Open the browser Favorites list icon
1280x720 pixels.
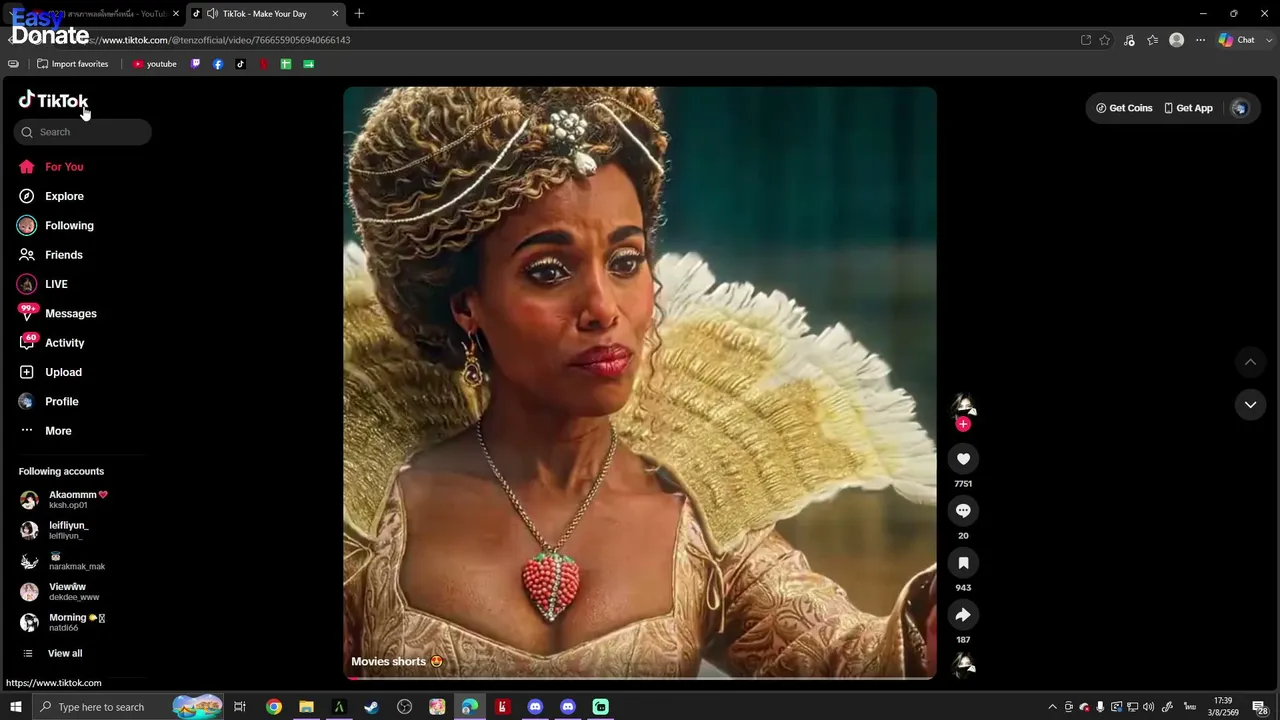(1153, 40)
